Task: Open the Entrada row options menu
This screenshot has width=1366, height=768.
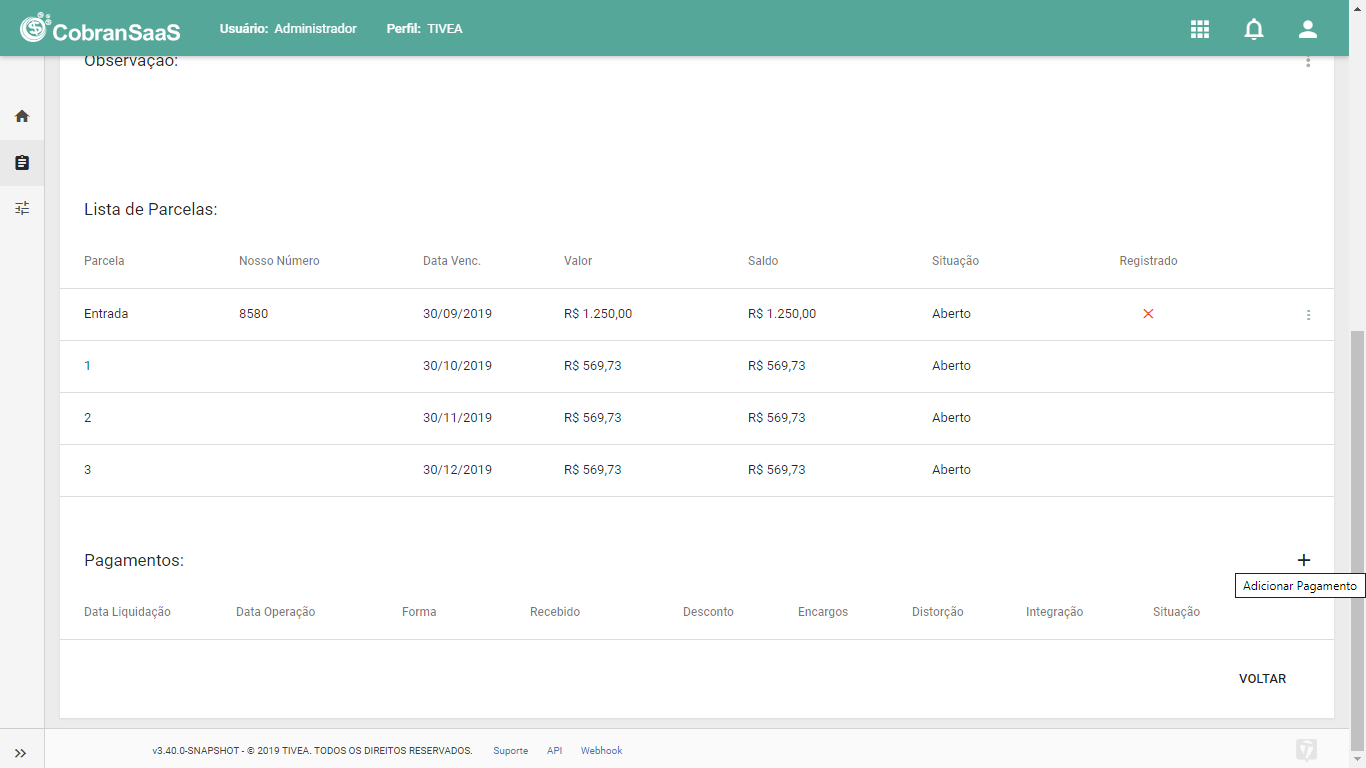Action: point(1308,315)
